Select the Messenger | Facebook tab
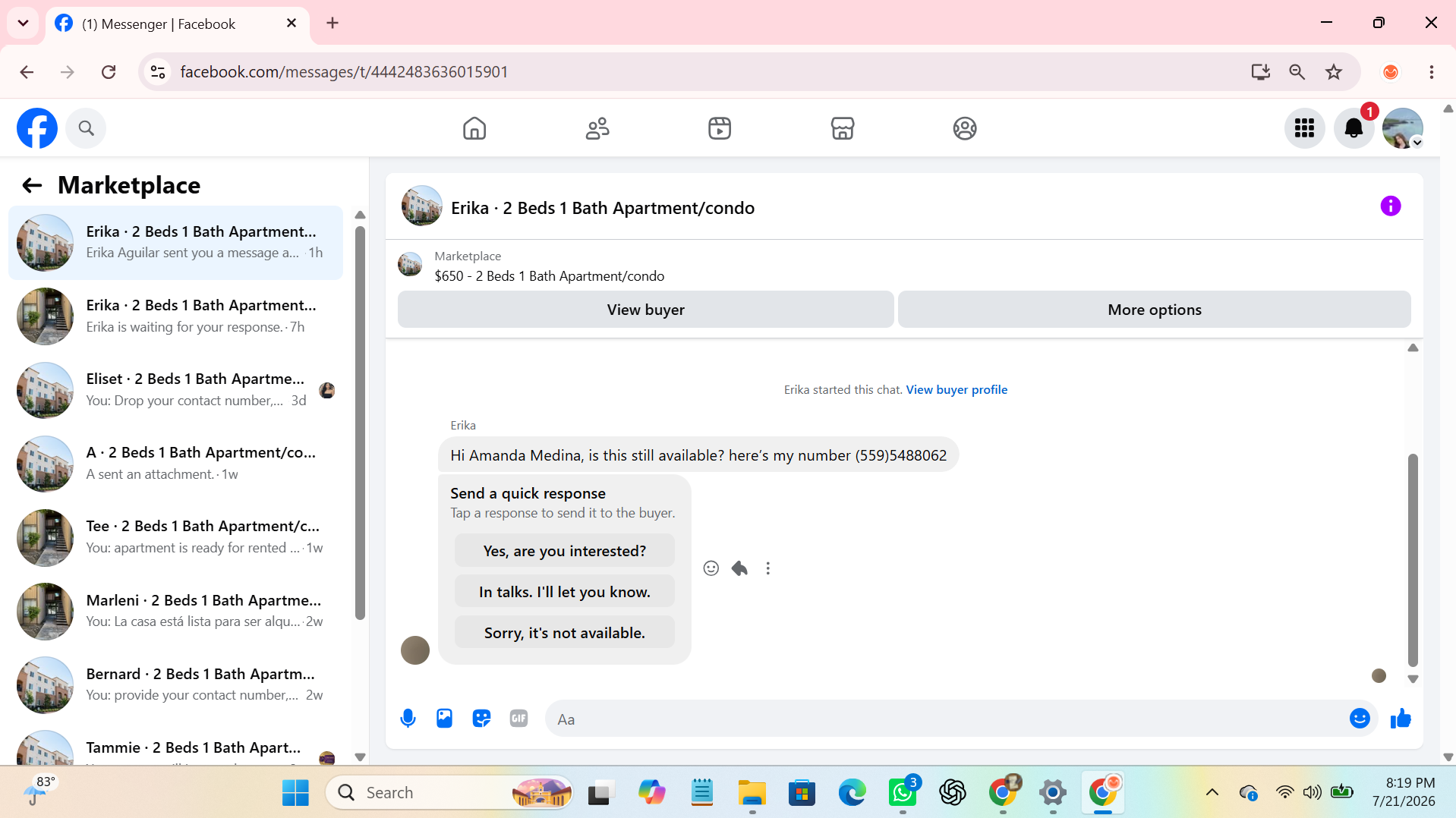 [178, 24]
